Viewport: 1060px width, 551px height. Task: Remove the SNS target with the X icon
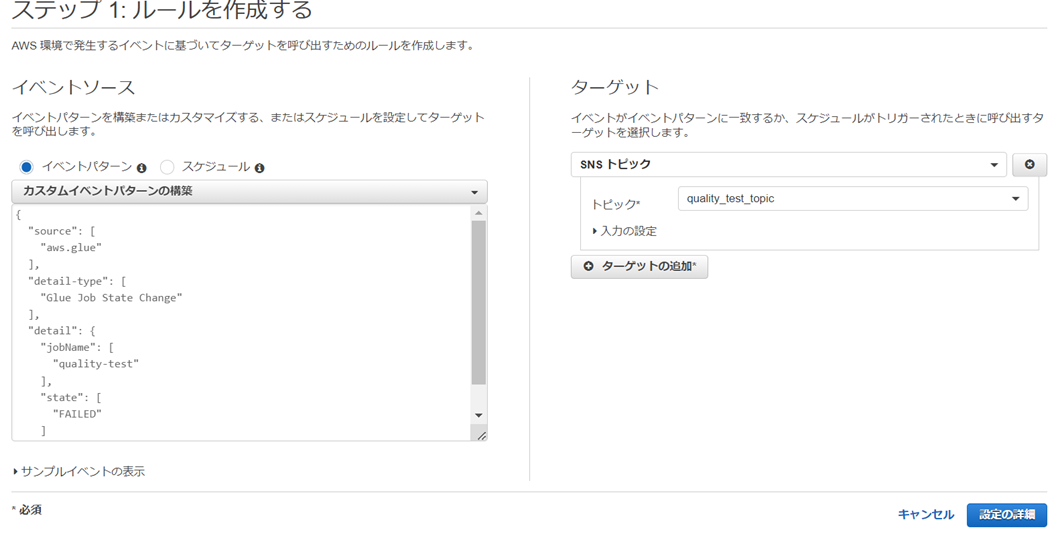pyautogui.click(x=1030, y=164)
